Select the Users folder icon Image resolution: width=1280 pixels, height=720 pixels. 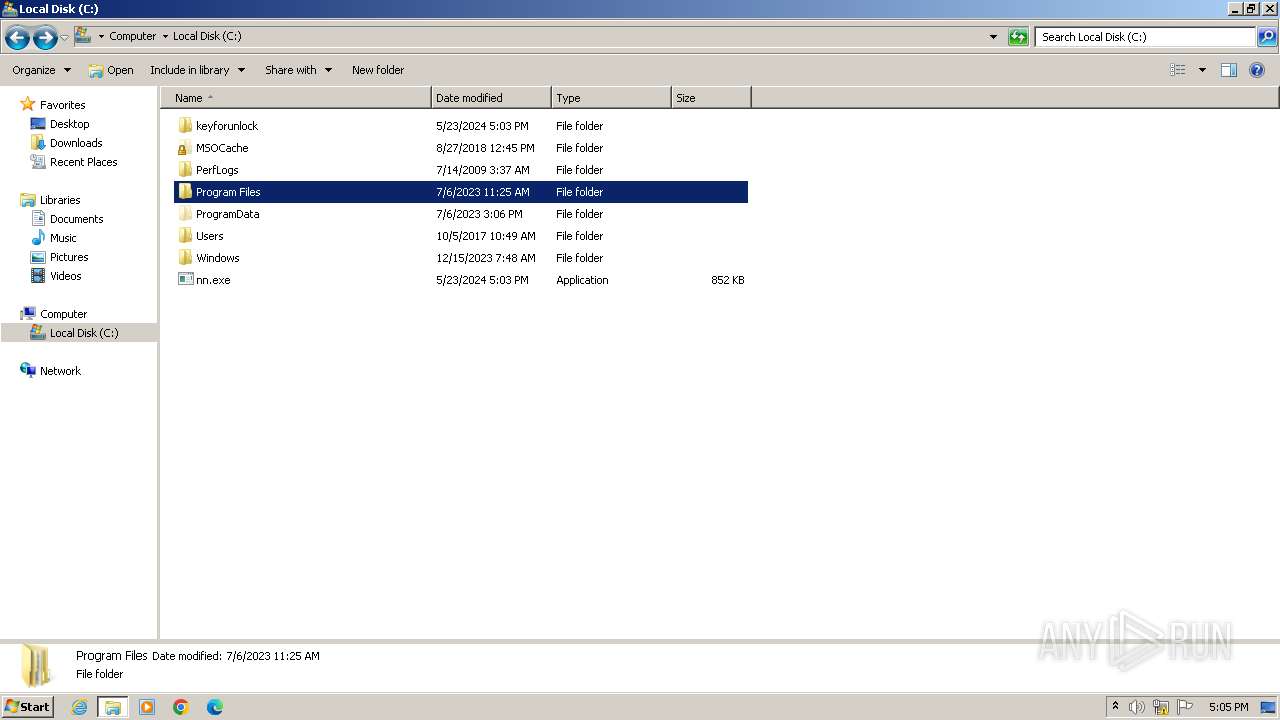(x=185, y=236)
